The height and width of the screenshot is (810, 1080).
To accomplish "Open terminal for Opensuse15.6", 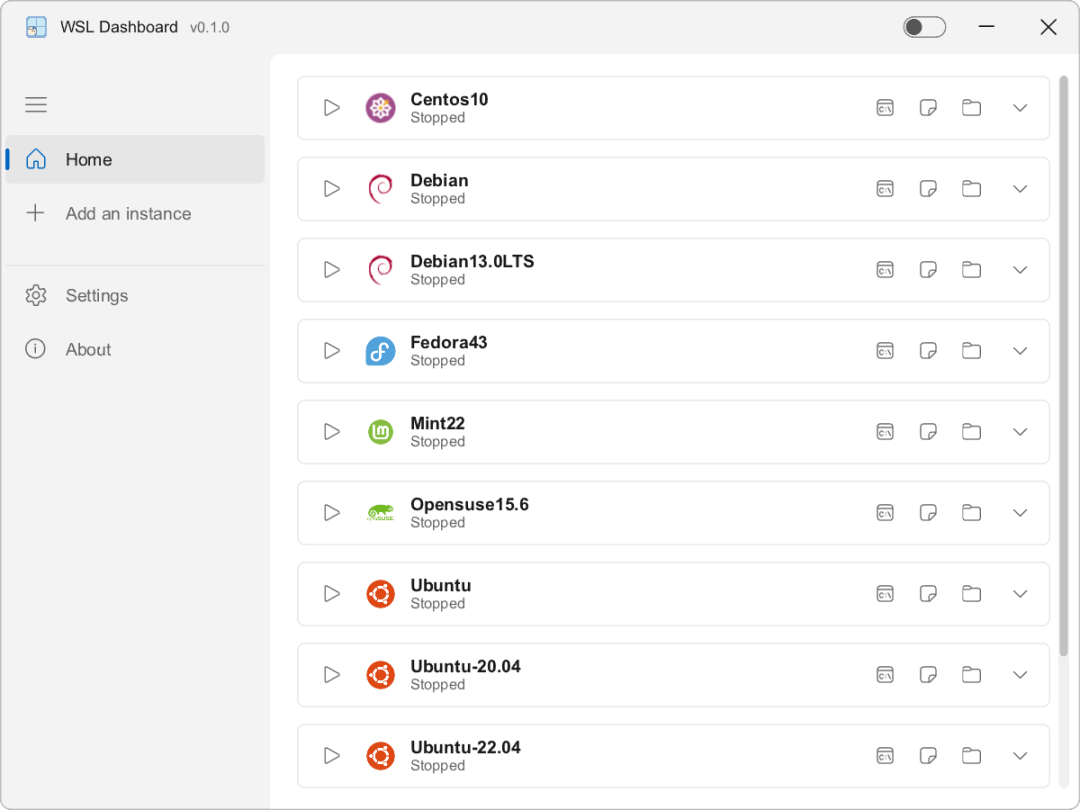I will (x=885, y=513).
